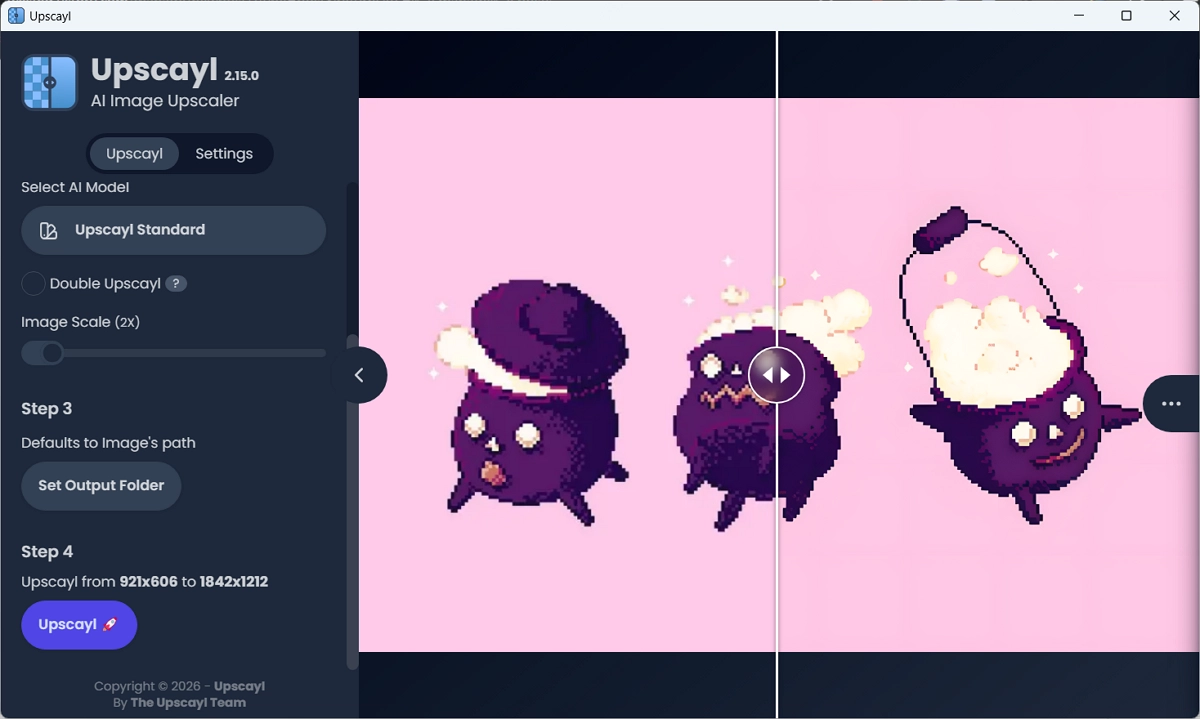Screen dimensions: 1200x719
Task: Click the 'Step 4' heading
Action: pyautogui.click(x=47, y=551)
